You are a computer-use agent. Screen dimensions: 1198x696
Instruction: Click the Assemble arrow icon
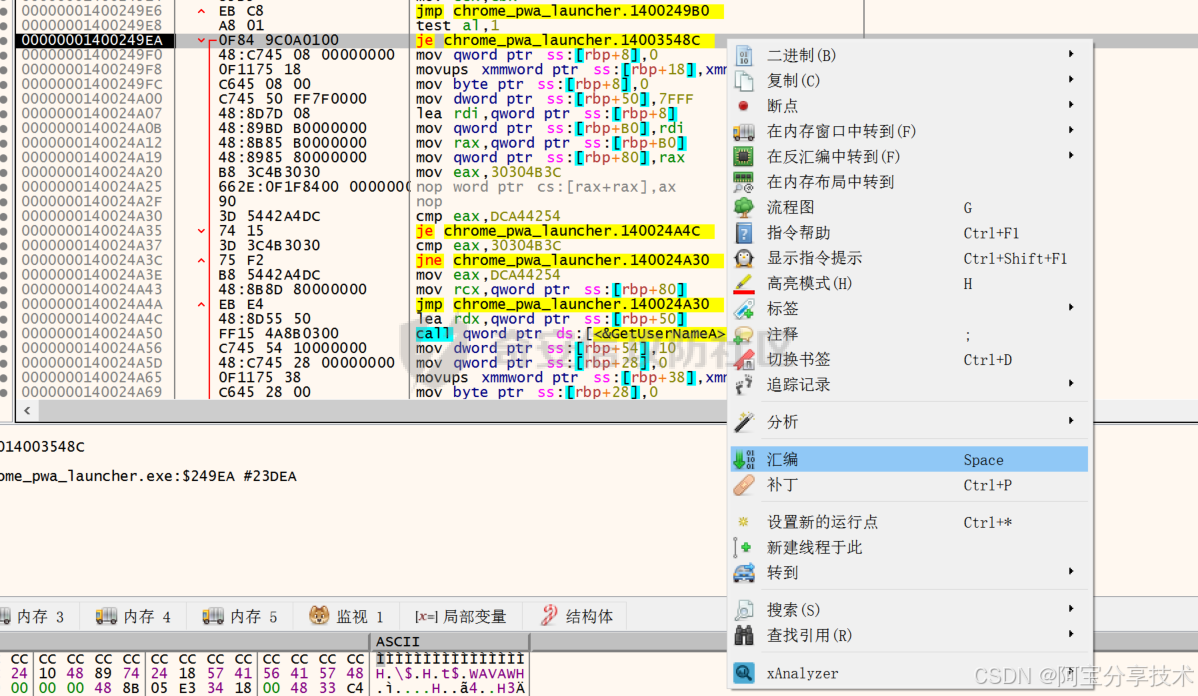tap(743, 459)
